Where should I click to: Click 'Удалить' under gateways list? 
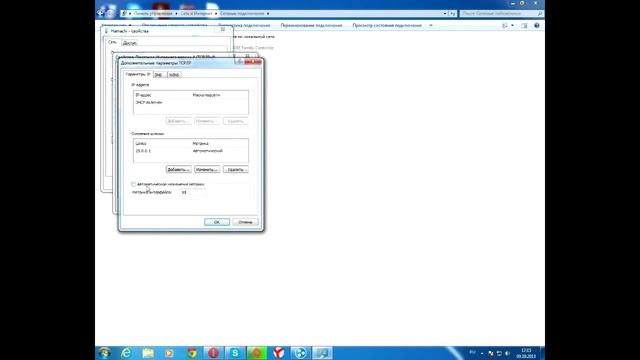[236, 169]
